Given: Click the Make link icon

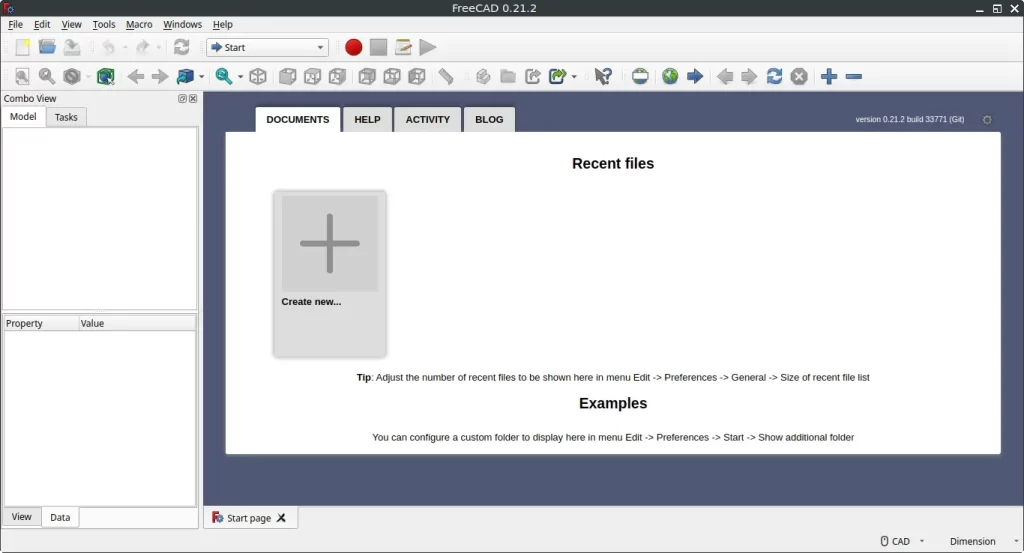Looking at the screenshot, I should (533, 76).
